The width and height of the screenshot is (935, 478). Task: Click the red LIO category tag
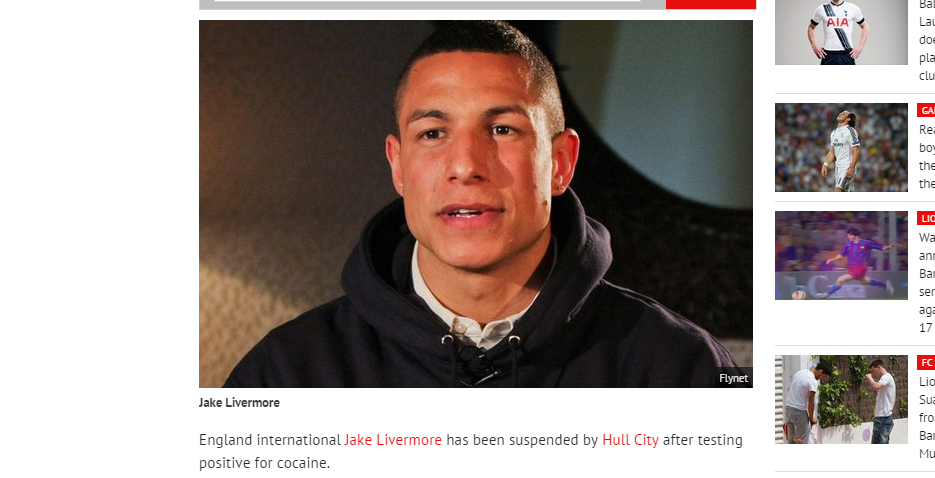[x=926, y=218]
